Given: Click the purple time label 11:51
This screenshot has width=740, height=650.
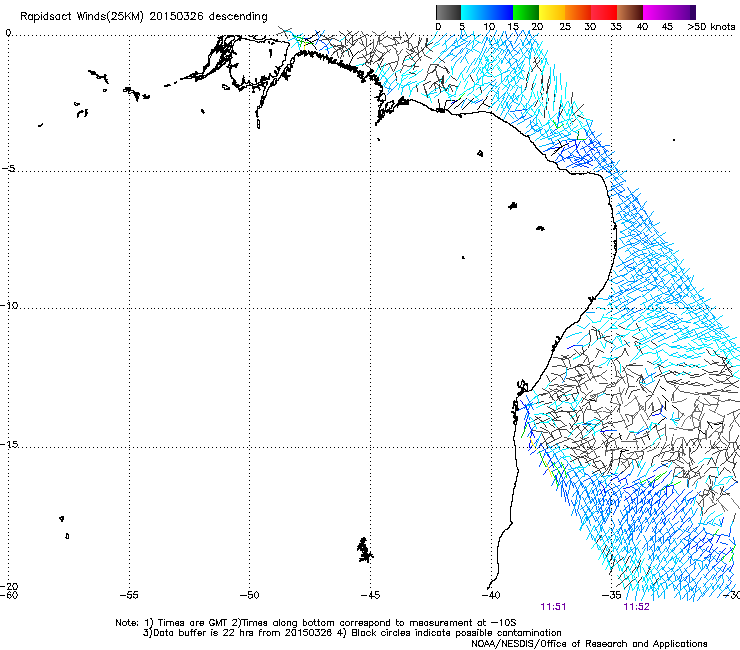Looking at the screenshot, I should click(553, 607).
